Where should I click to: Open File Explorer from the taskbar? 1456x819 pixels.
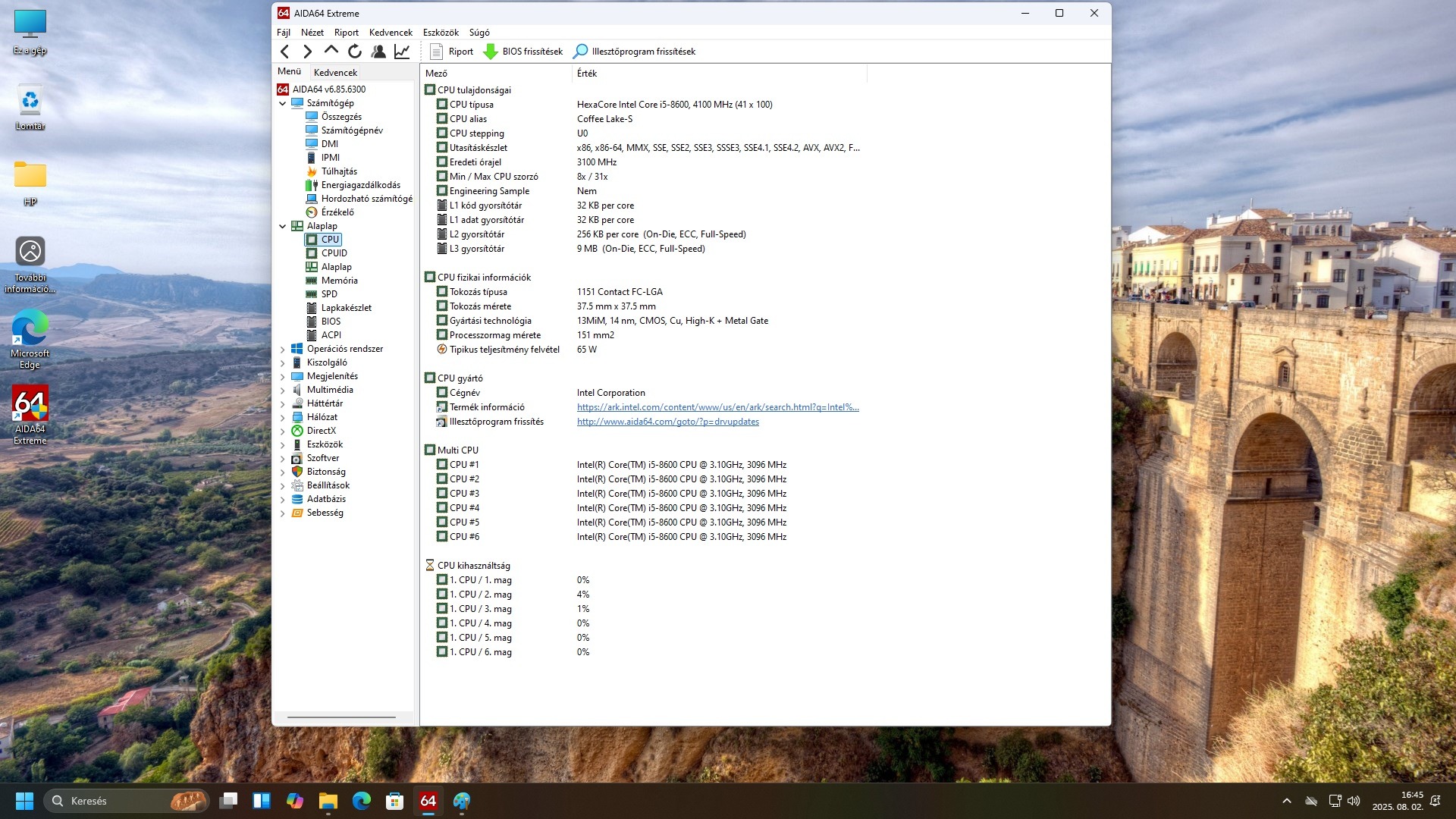[x=328, y=801]
